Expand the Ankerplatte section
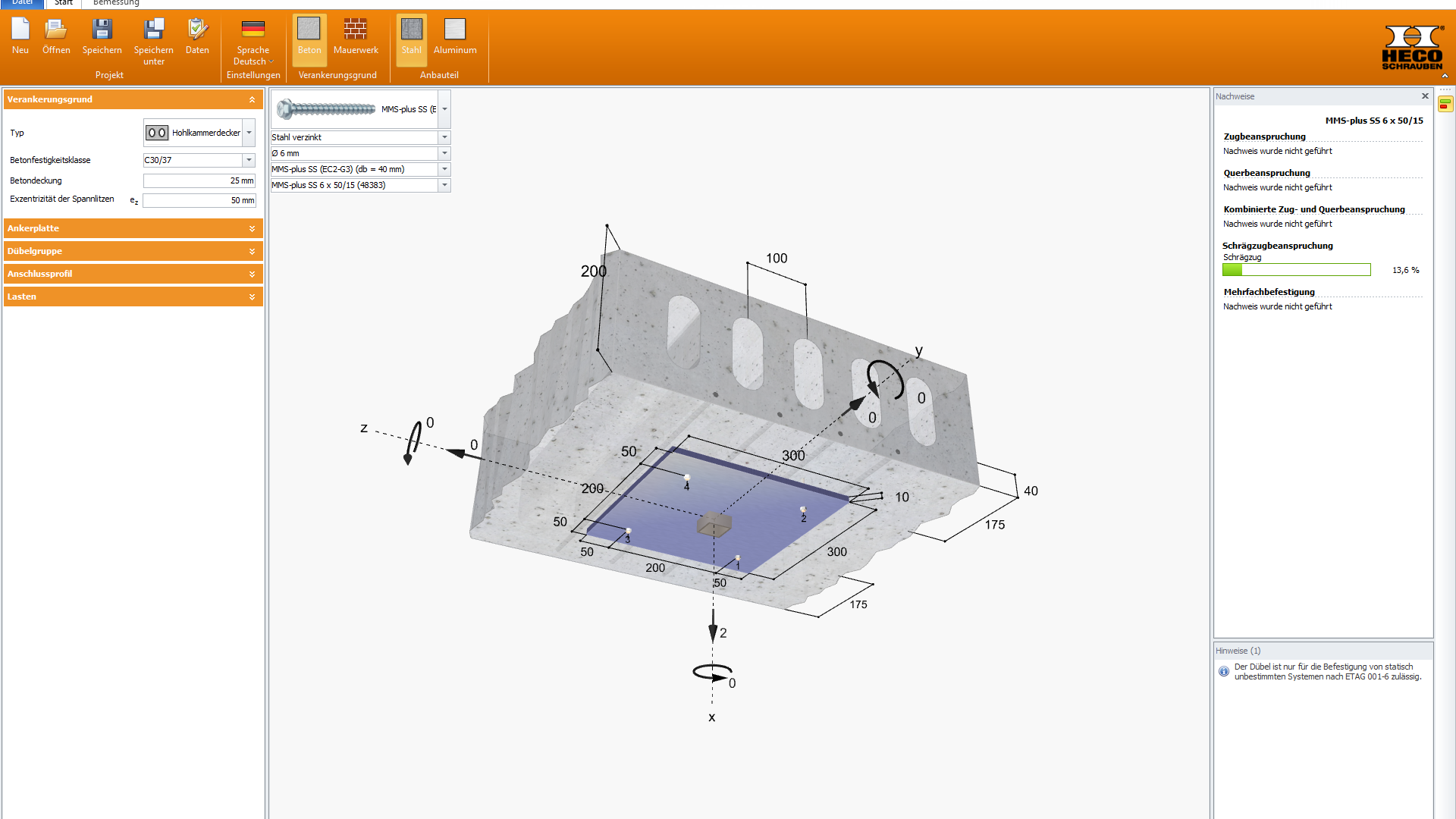The height and width of the screenshot is (819, 1456). pyautogui.click(x=133, y=228)
